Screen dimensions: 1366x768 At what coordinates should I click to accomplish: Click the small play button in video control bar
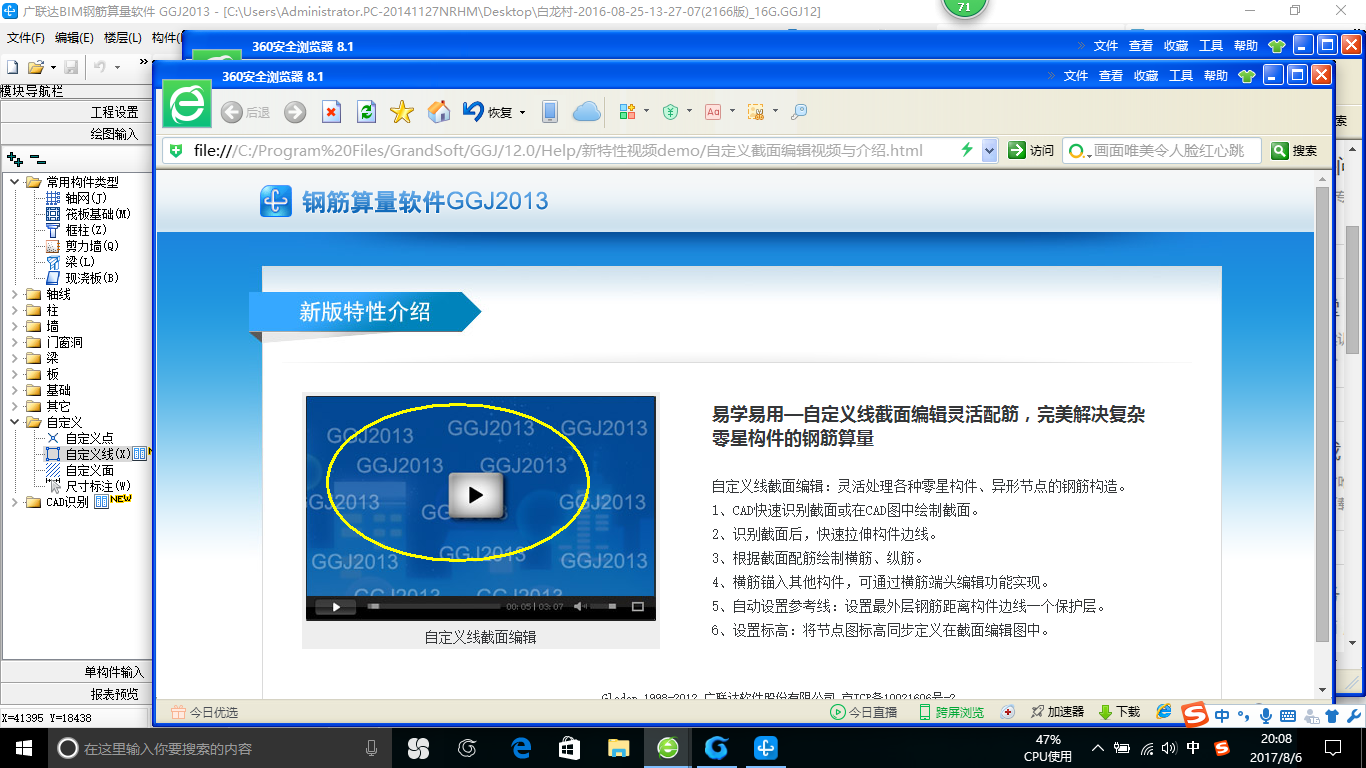336,606
